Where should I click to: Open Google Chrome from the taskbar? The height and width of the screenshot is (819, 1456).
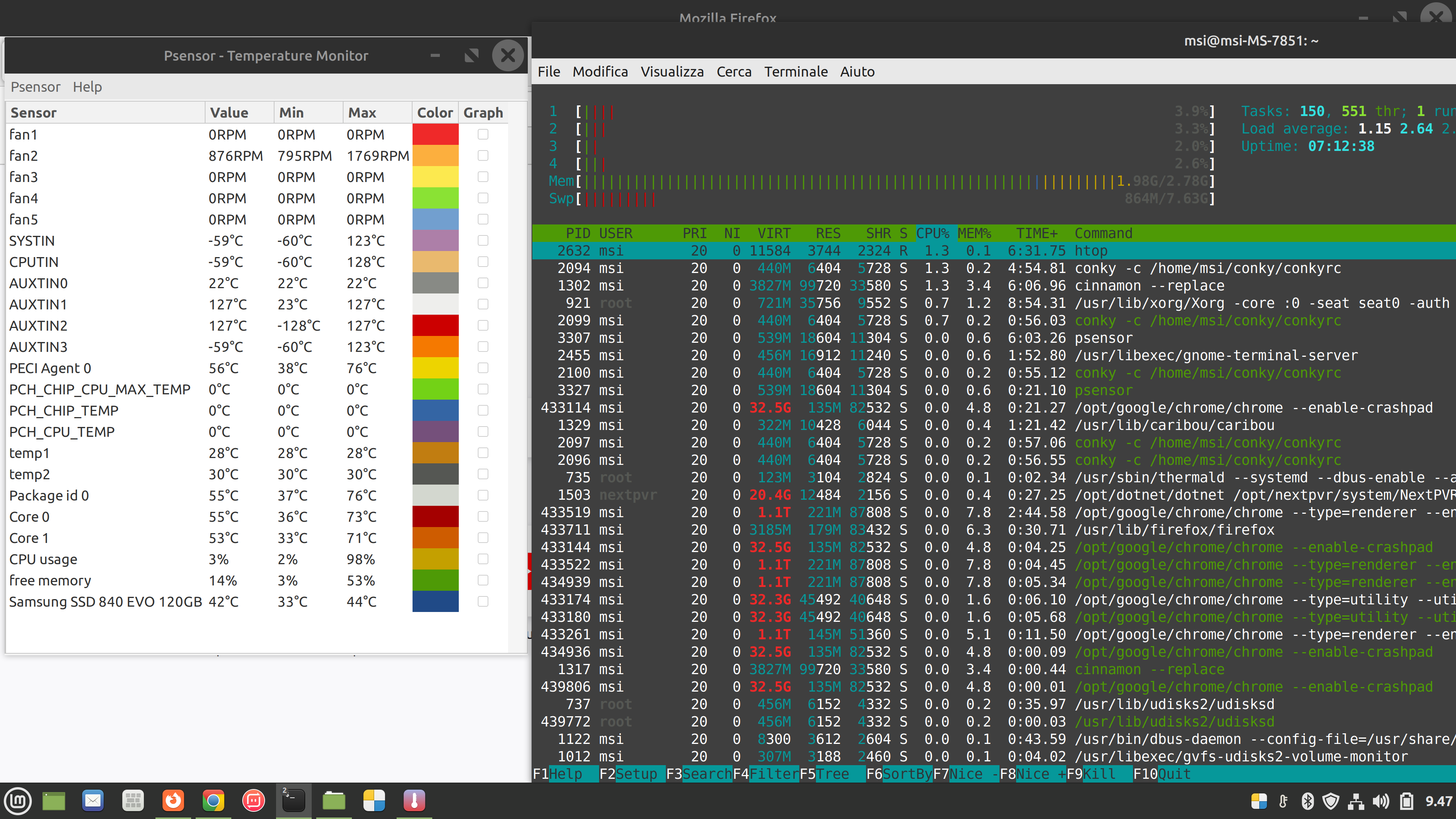click(x=213, y=801)
